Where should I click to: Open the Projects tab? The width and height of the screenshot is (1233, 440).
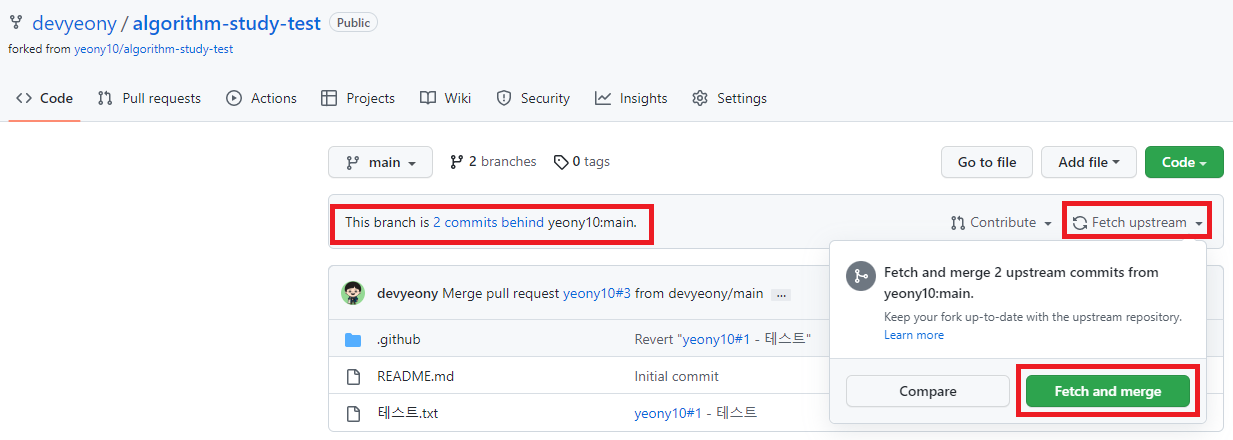point(358,98)
